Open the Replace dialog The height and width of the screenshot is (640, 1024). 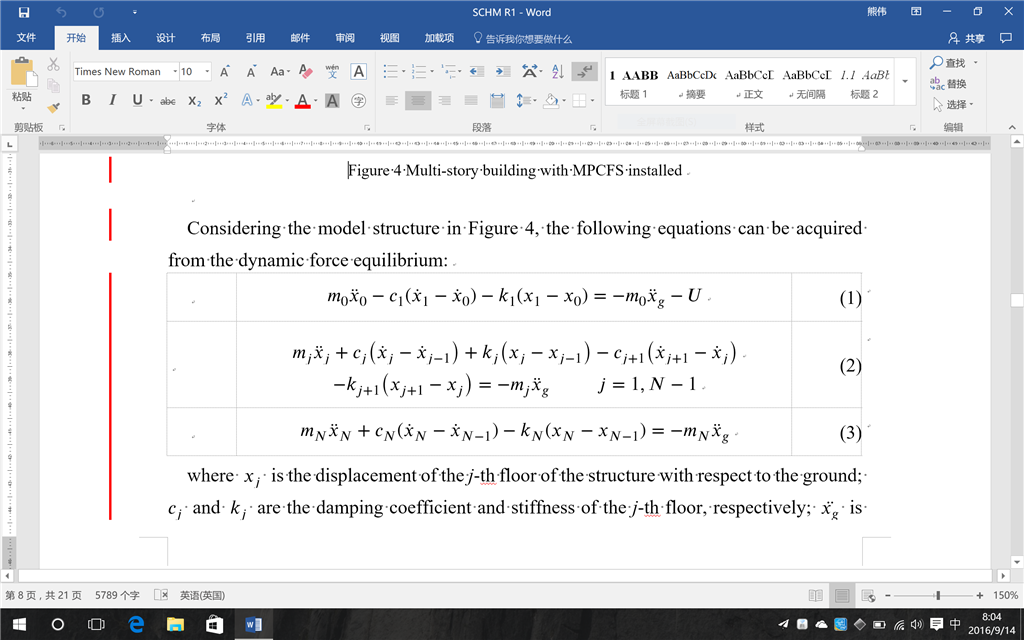[948, 84]
